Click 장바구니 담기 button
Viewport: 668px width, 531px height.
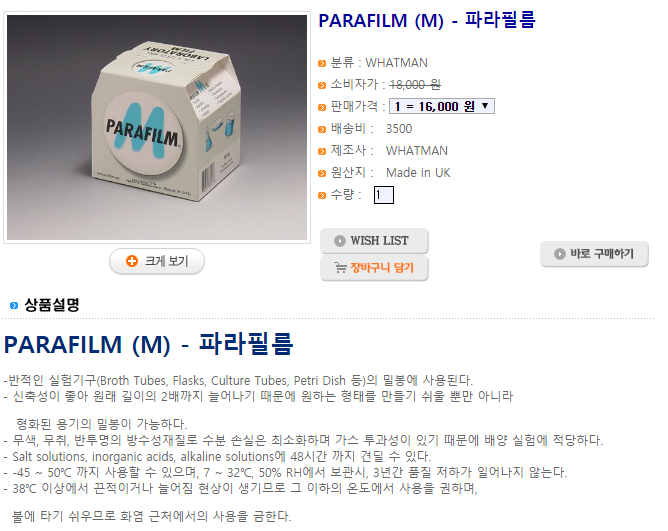click(x=374, y=268)
